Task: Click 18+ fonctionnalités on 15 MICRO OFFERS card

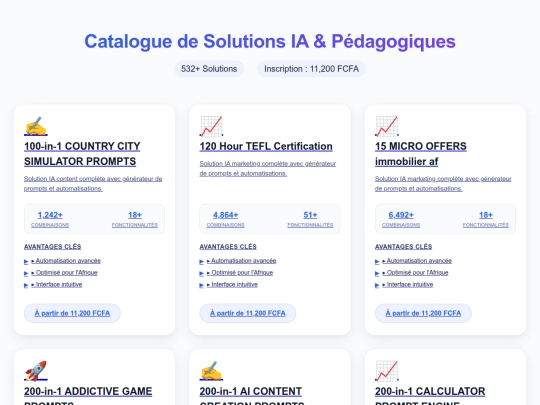Action: pyautogui.click(x=486, y=219)
